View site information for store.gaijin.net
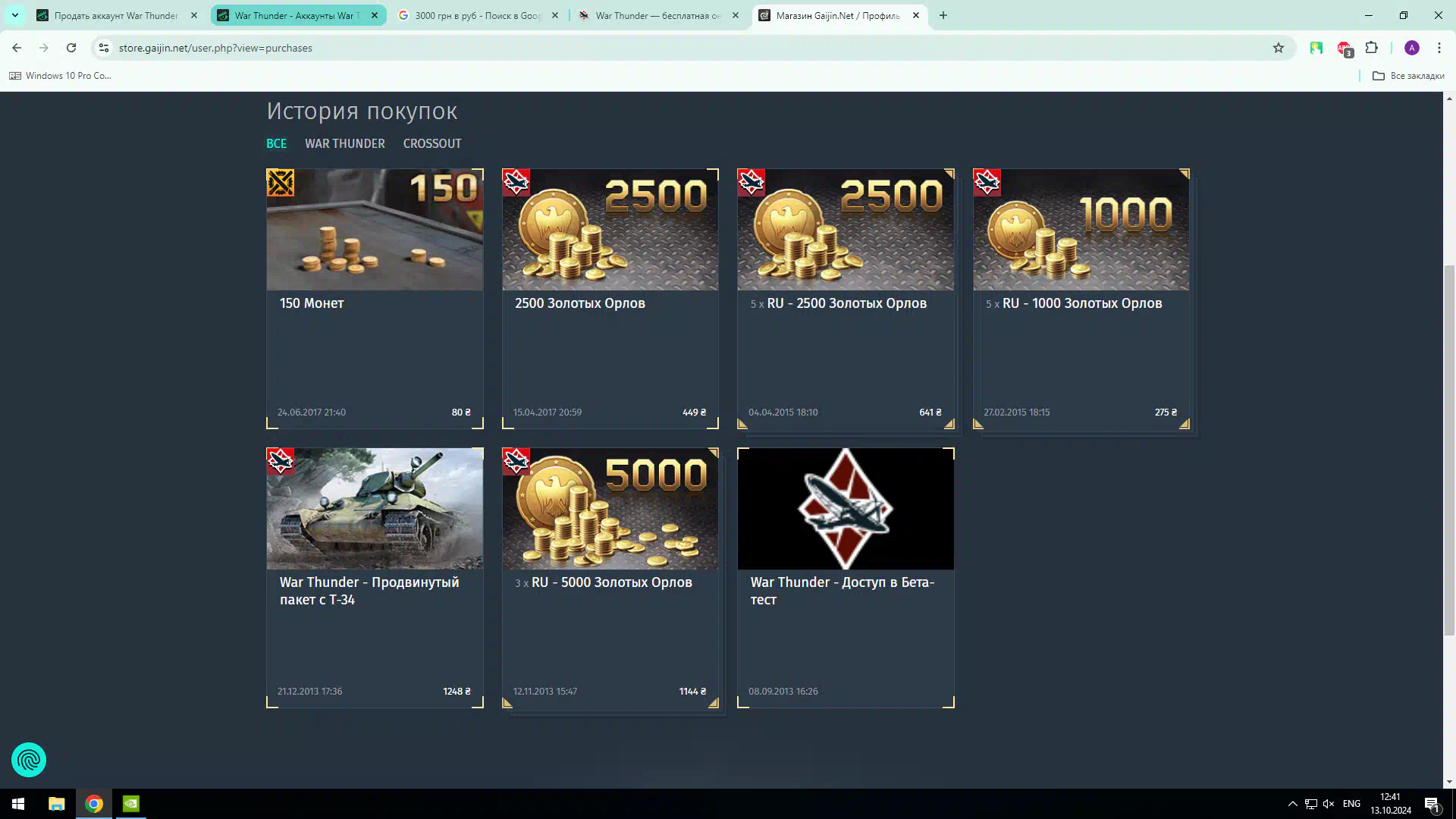The image size is (1456, 819). pyautogui.click(x=104, y=48)
